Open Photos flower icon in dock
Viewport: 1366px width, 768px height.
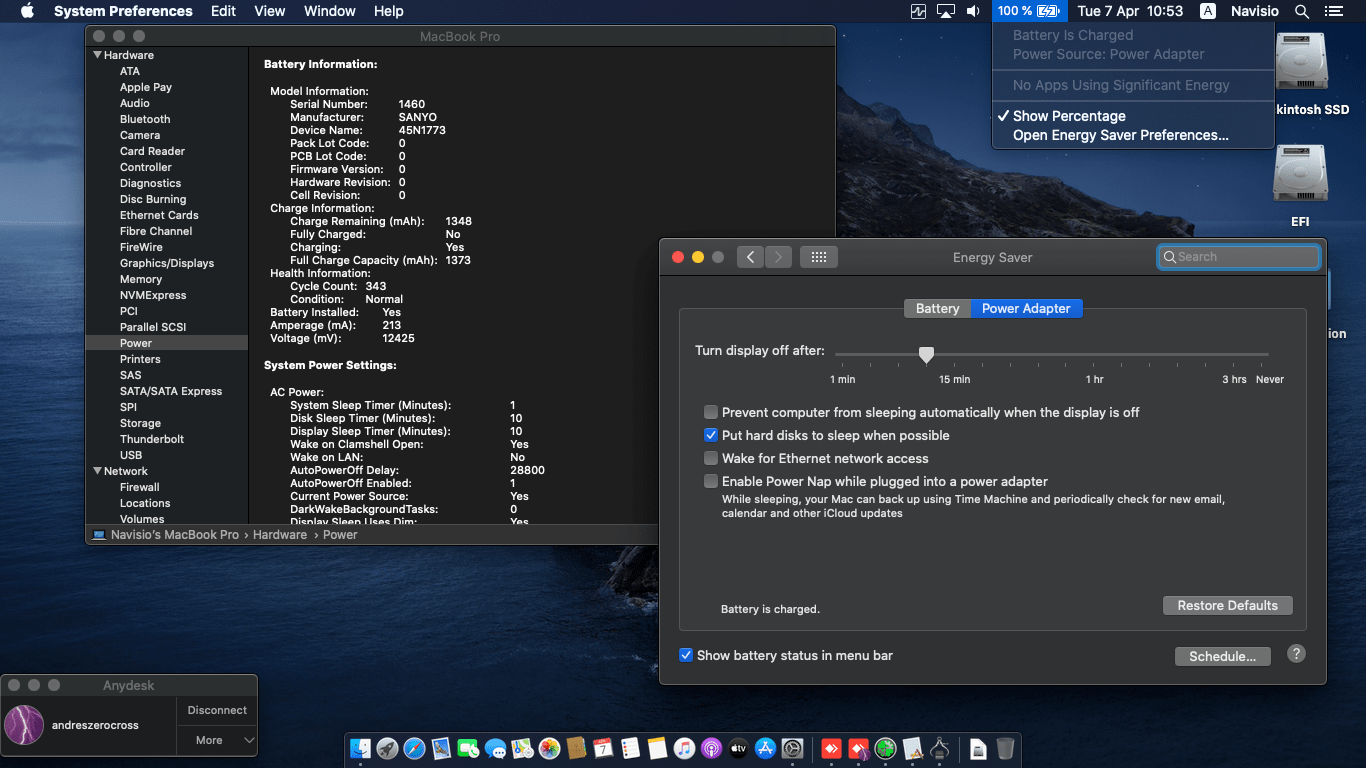pos(549,748)
